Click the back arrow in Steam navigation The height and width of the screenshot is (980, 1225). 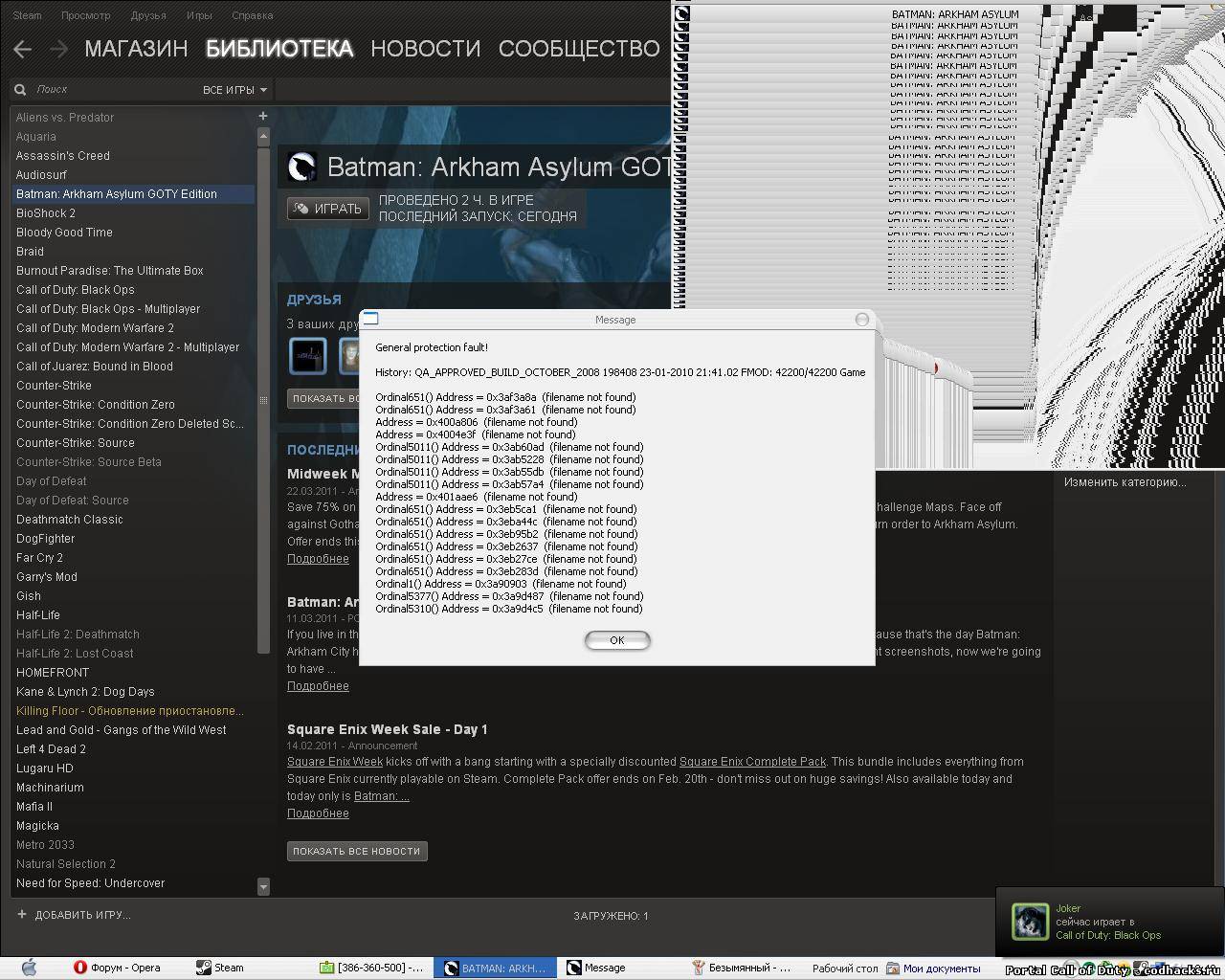click(x=23, y=49)
